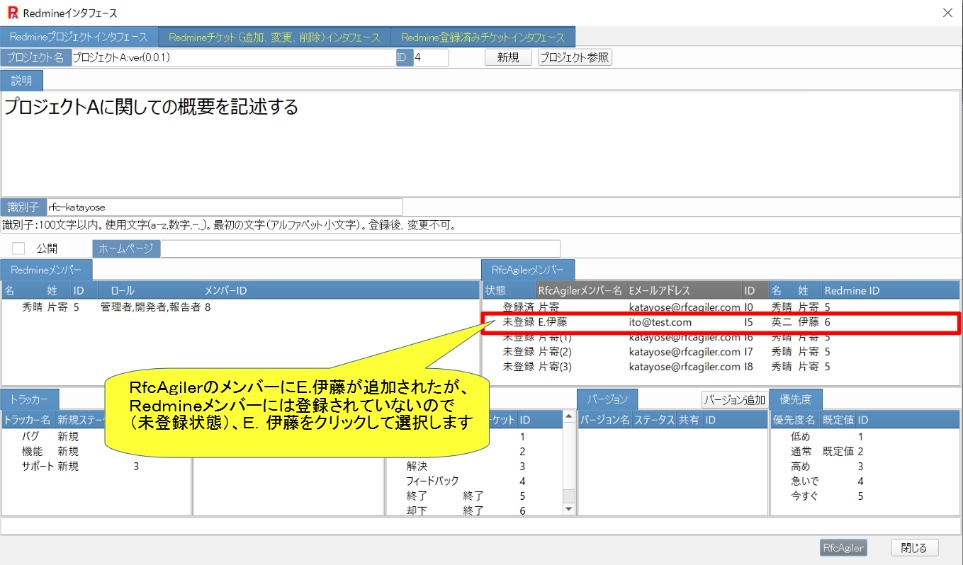
Task: Select the 急いで priority row
Action: click(x=865, y=481)
